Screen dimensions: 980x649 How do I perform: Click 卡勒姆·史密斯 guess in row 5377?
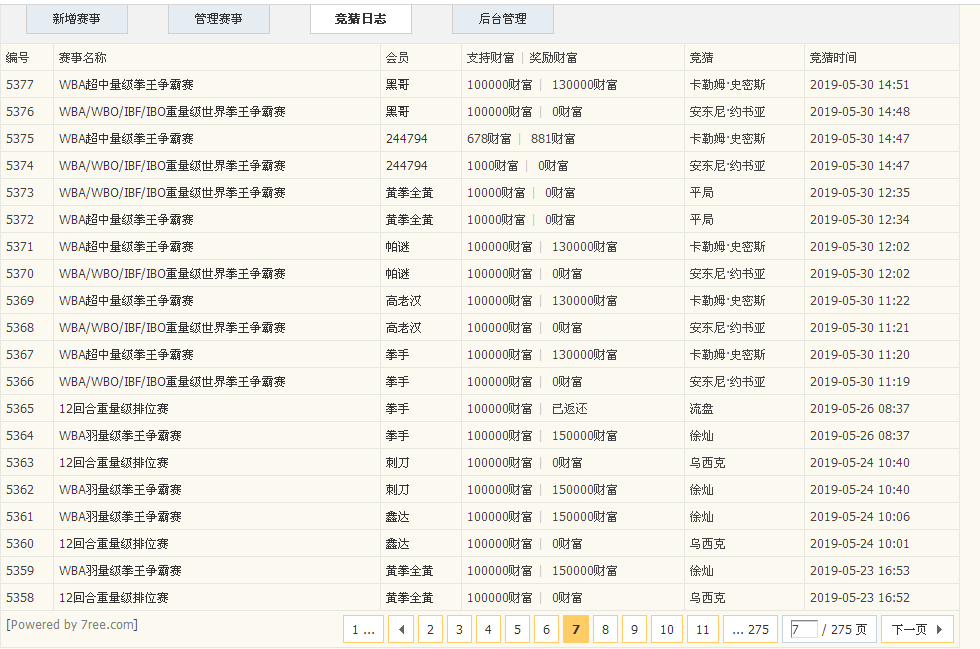tap(728, 84)
